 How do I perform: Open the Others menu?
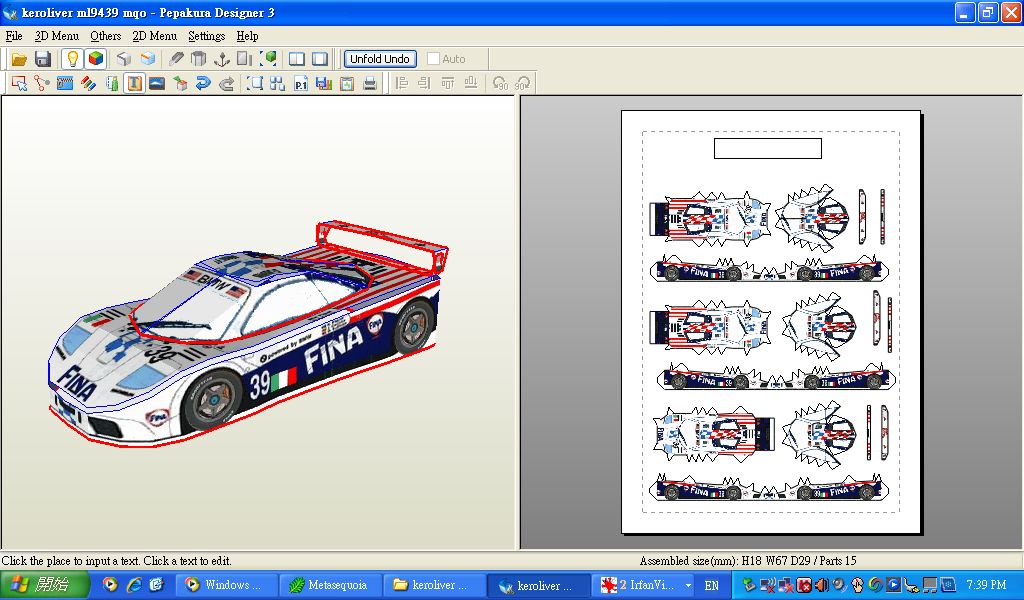[105, 36]
